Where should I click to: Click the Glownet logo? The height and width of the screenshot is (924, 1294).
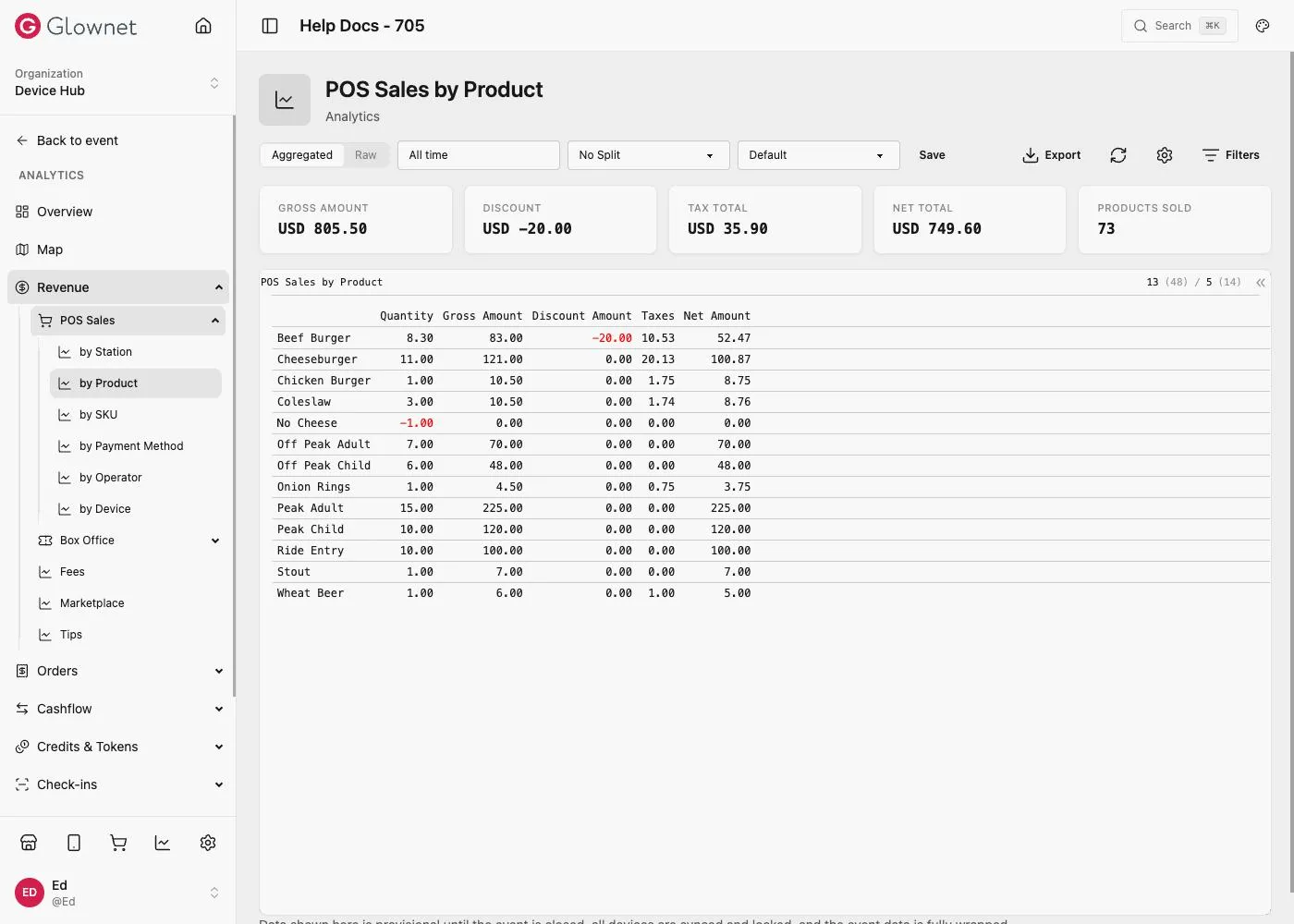76,26
